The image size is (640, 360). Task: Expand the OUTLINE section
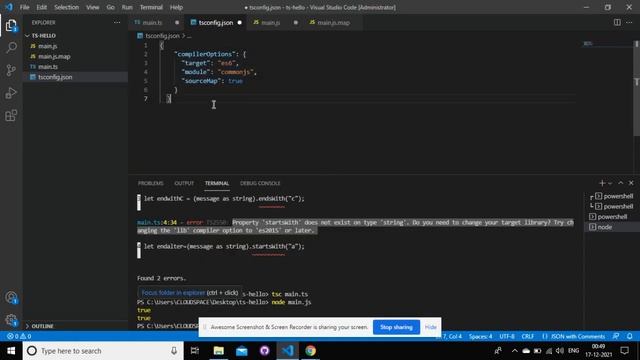40,326
